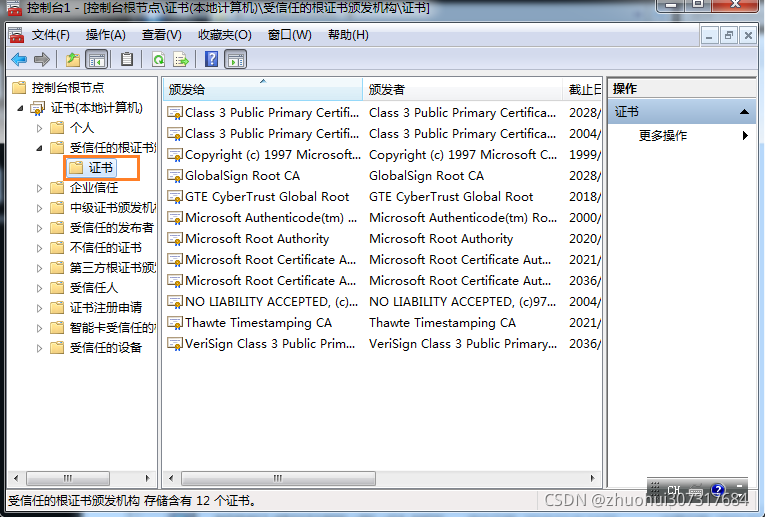Select the GlobalSign Root CA certificate icon

pos(175,176)
